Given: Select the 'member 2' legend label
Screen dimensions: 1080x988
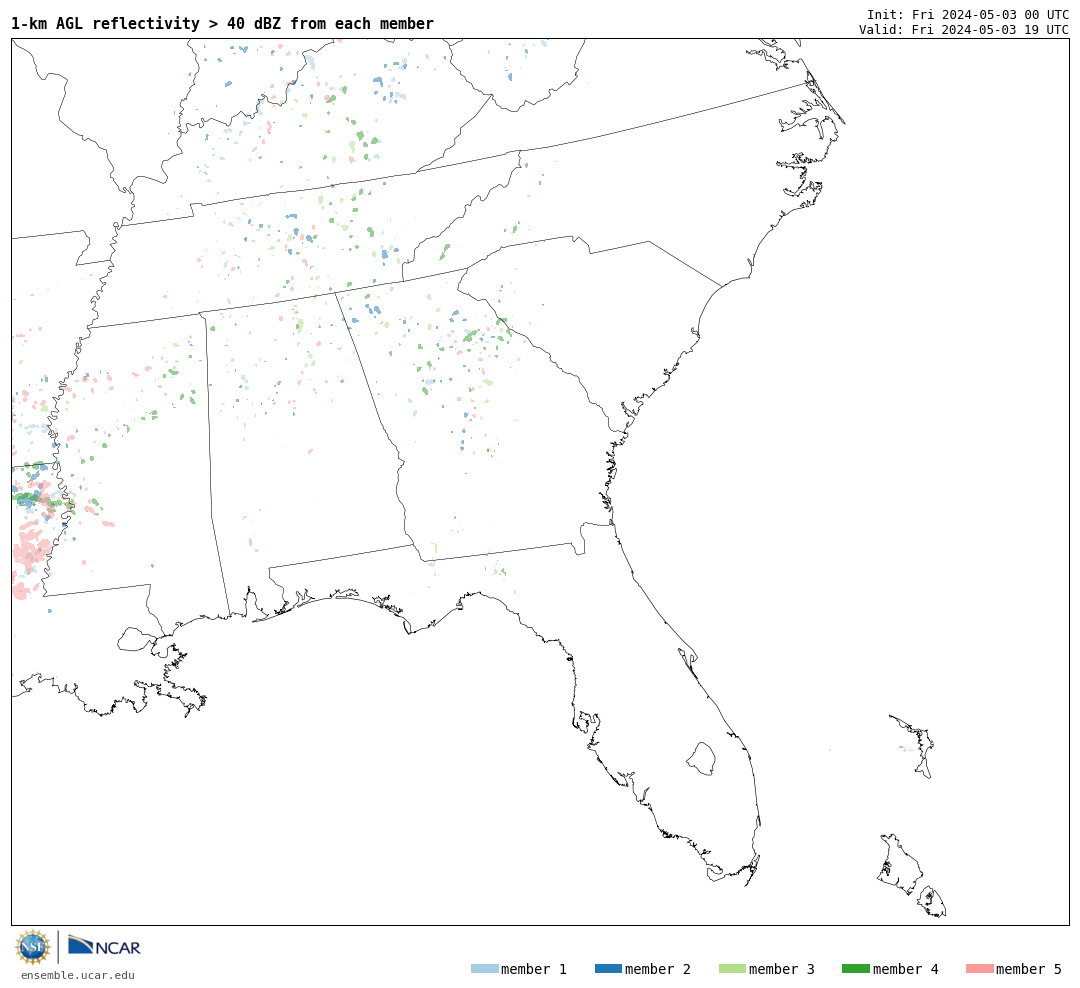Looking at the screenshot, I should pos(658,969).
